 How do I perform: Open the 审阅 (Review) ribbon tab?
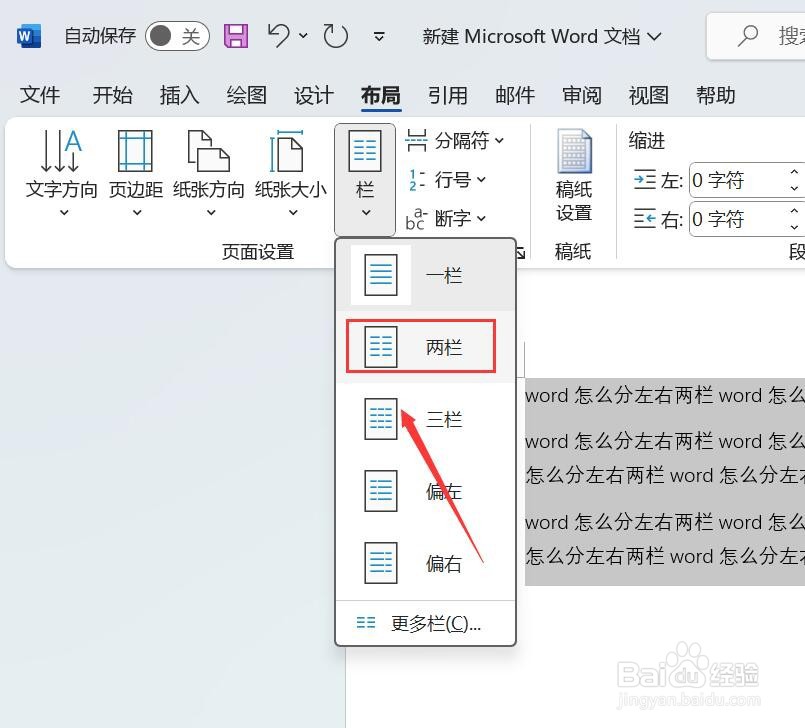(581, 95)
